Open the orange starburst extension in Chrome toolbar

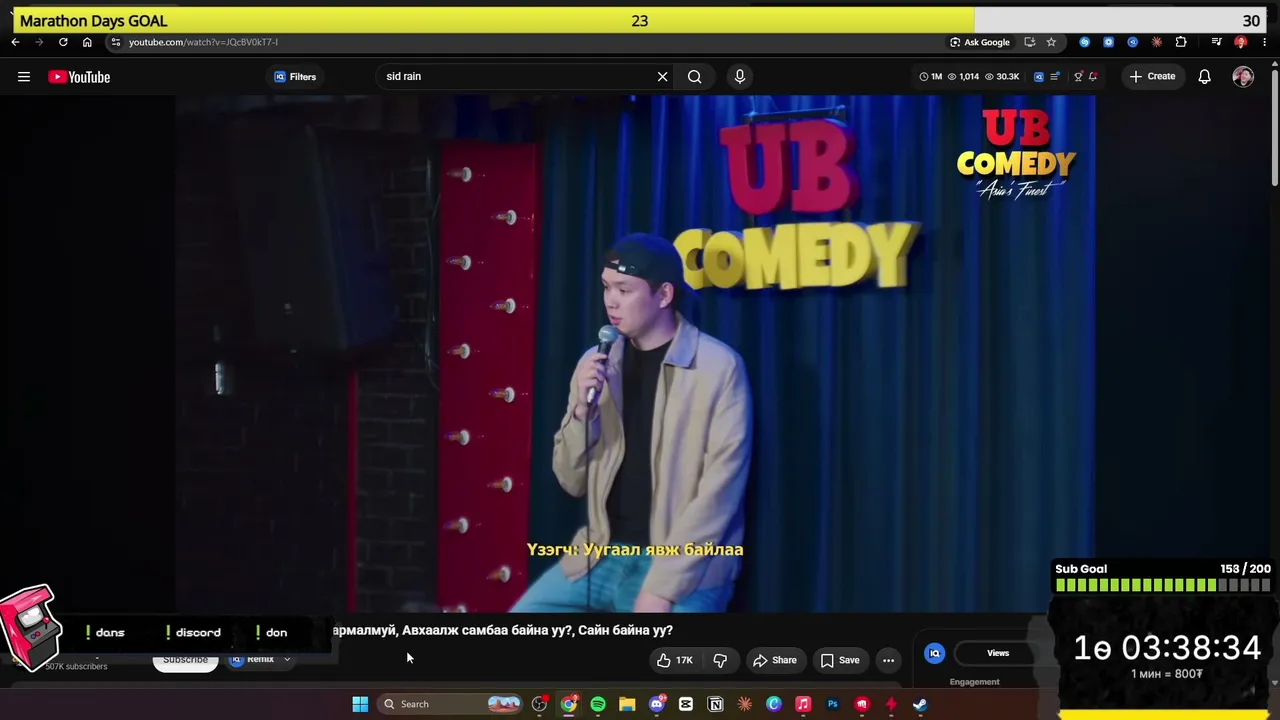(x=1157, y=42)
